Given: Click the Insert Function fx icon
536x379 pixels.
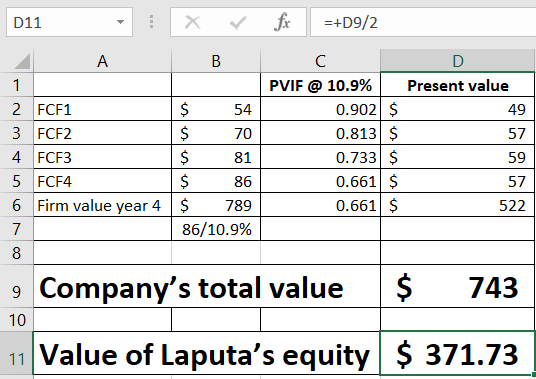Looking at the screenshot, I should (282, 22).
